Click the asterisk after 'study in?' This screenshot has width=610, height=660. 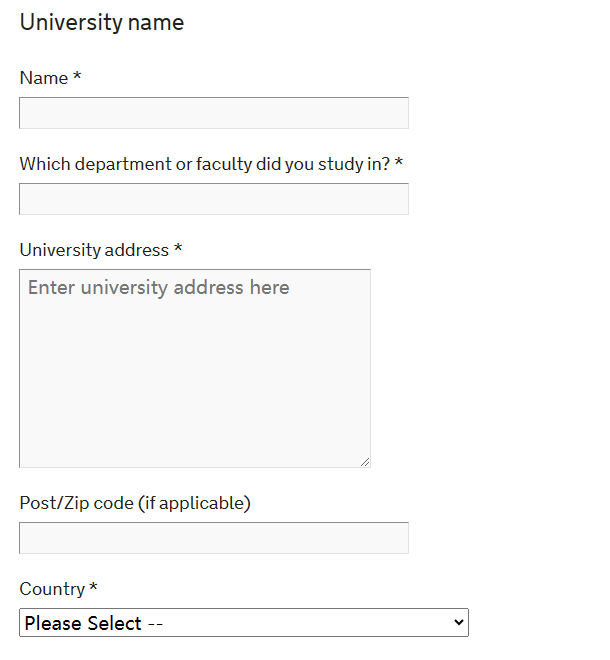[399, 163]
